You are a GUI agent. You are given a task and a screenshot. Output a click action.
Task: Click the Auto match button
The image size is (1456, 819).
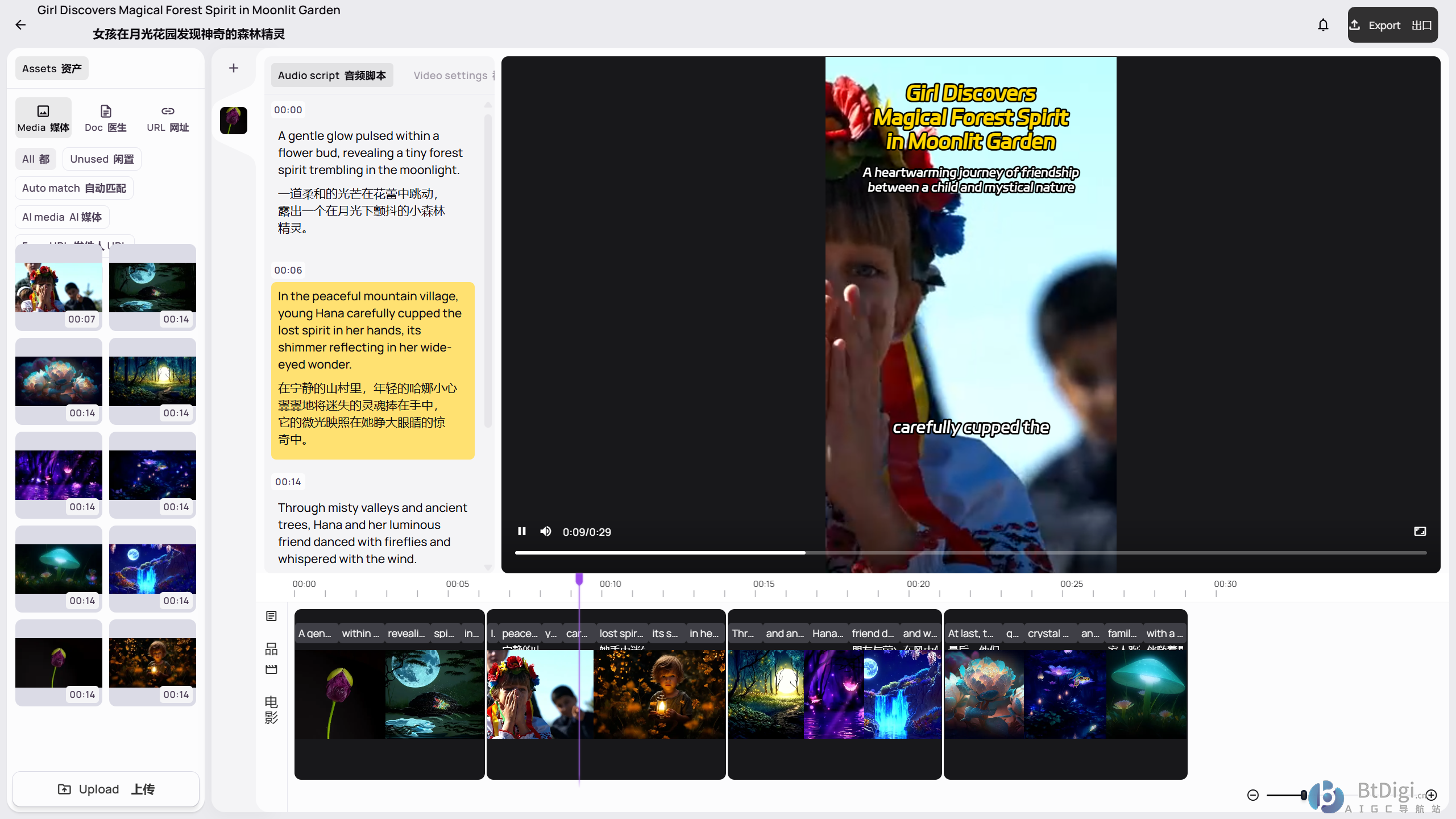point(74,188)
